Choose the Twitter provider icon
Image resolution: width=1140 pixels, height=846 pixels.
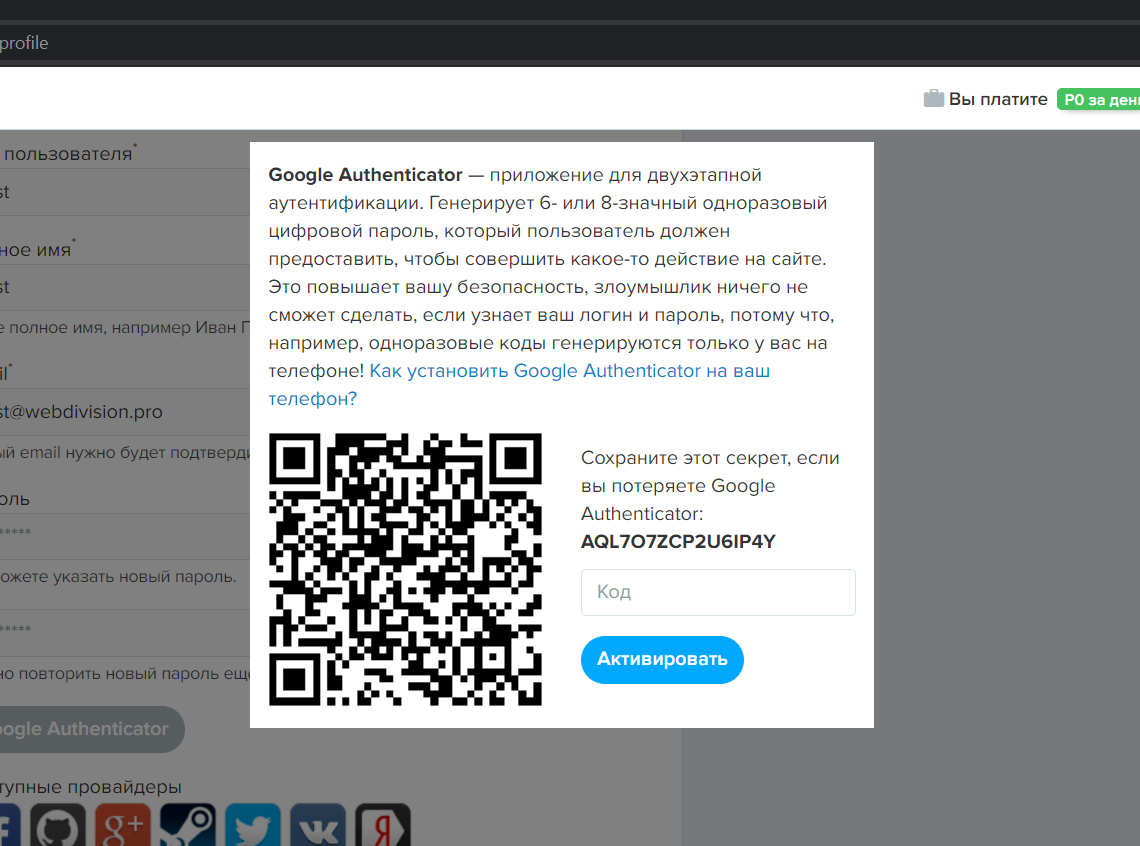(253, 828)
